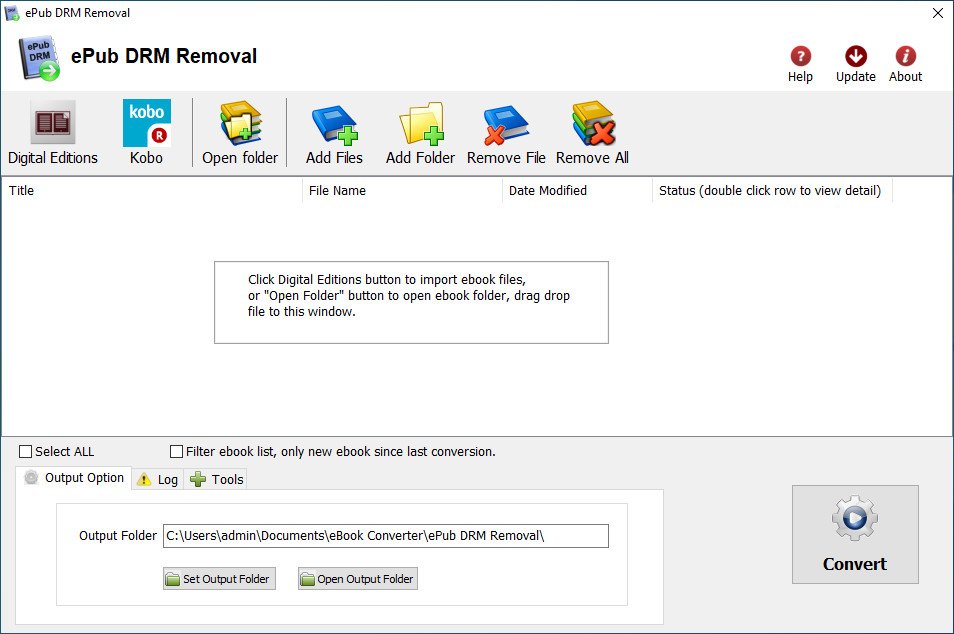Sort by the Title column header

152,190
